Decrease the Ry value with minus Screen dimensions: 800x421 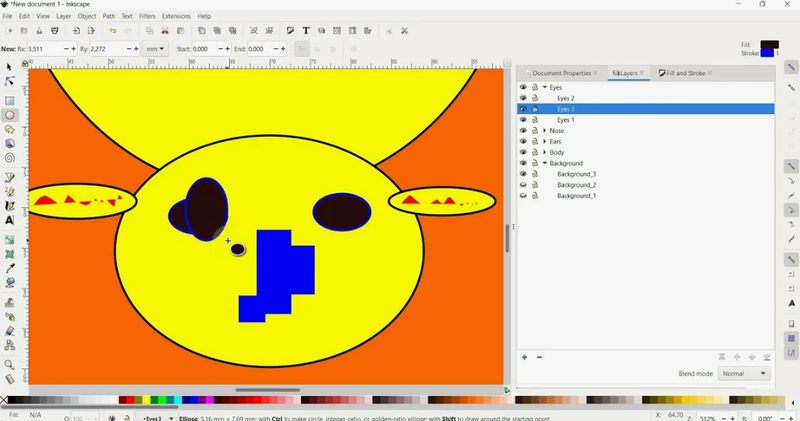pyautogui.click(x=128, y=49)
